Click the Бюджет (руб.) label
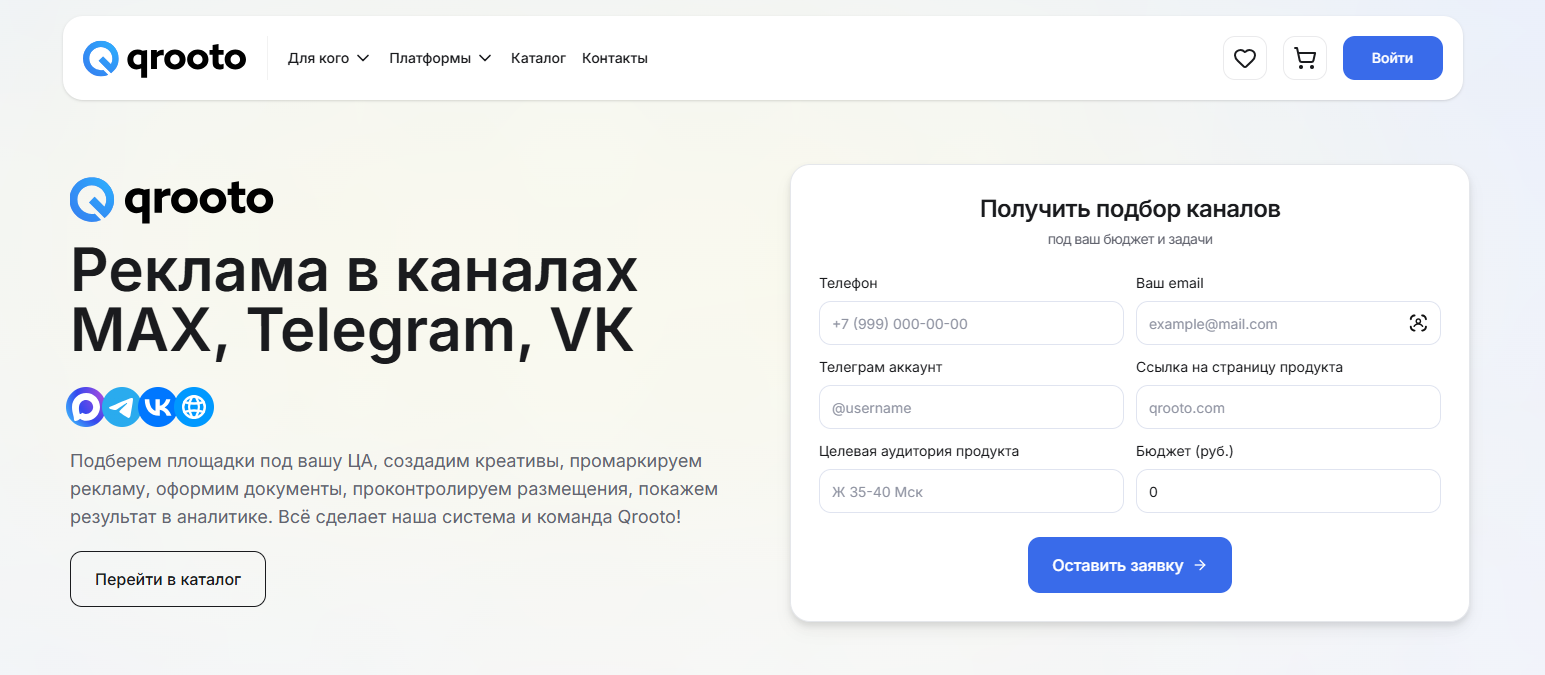Image resolution: width=1545 pixels, height=675 pixels. tap(1185, 451)
